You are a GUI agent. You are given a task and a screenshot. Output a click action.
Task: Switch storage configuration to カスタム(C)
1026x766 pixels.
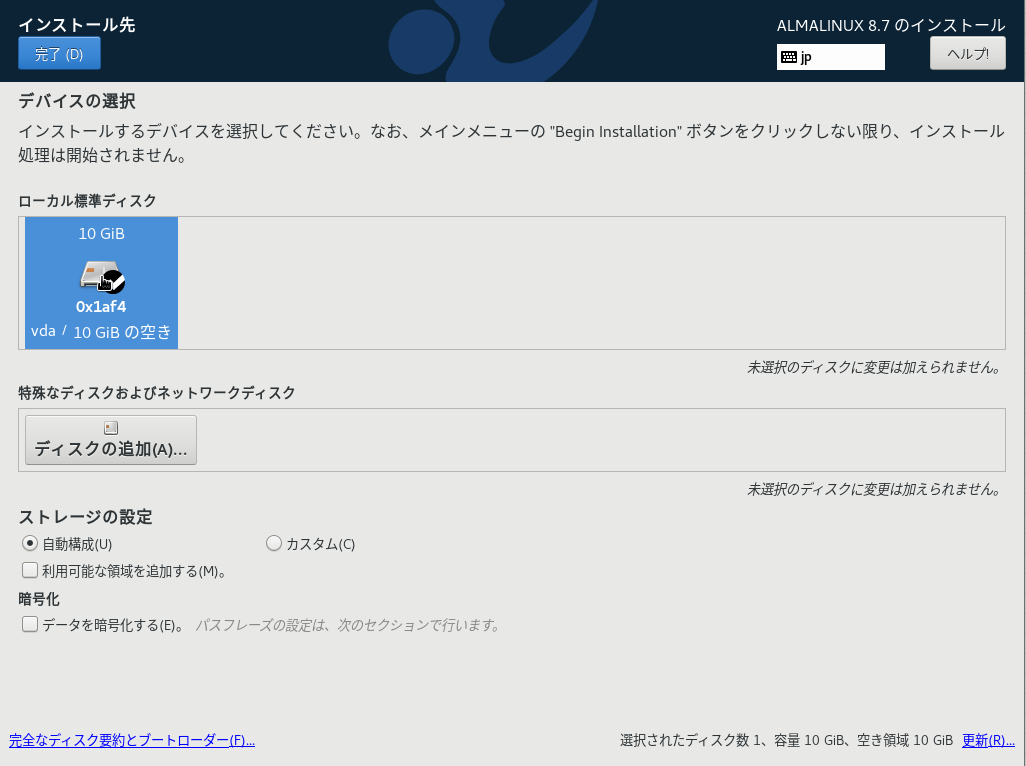click(274, 543)
